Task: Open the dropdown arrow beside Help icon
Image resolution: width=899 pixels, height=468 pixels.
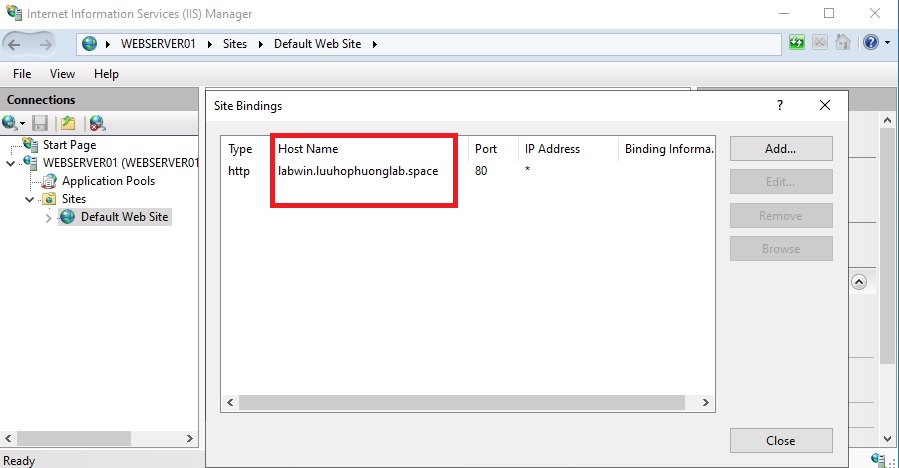Action: click(x=886, y=43)
